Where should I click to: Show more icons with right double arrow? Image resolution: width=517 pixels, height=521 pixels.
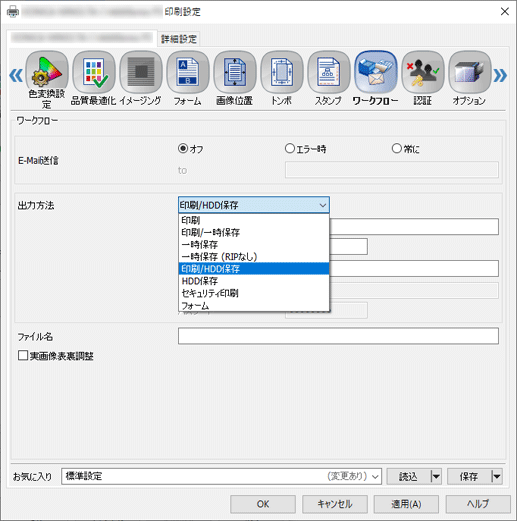coord(500,75)
